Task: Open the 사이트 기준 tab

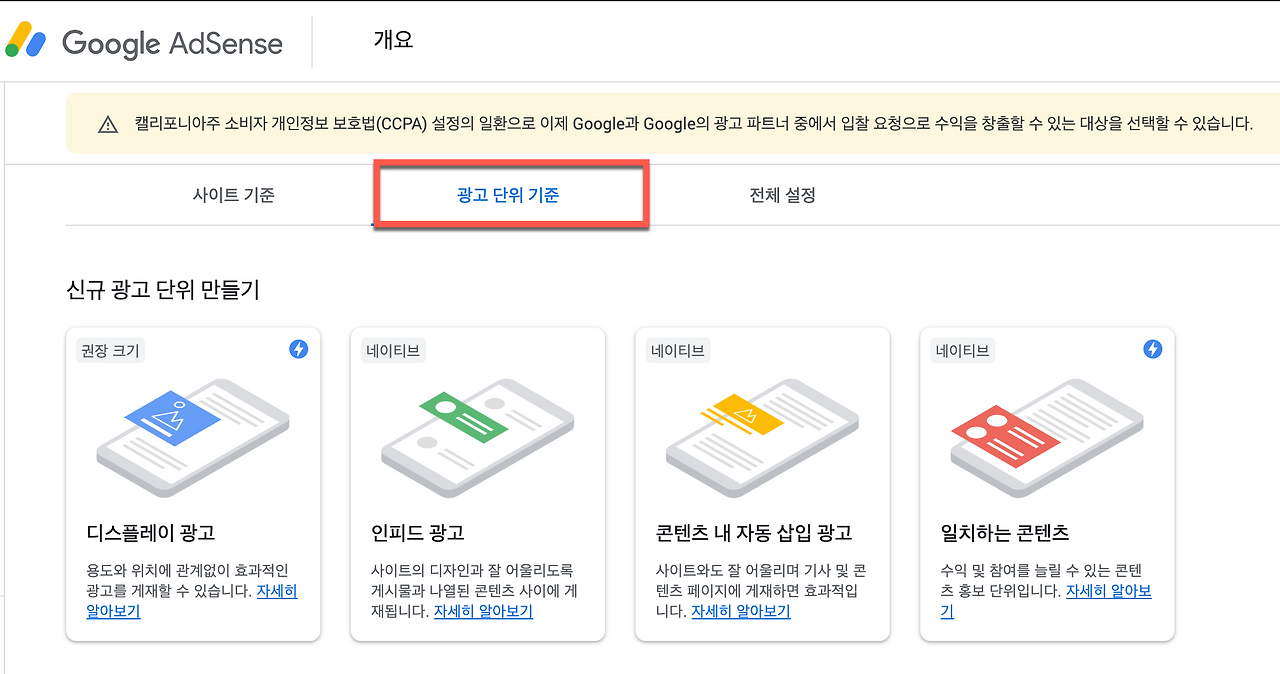Action: tap(233, 195)
